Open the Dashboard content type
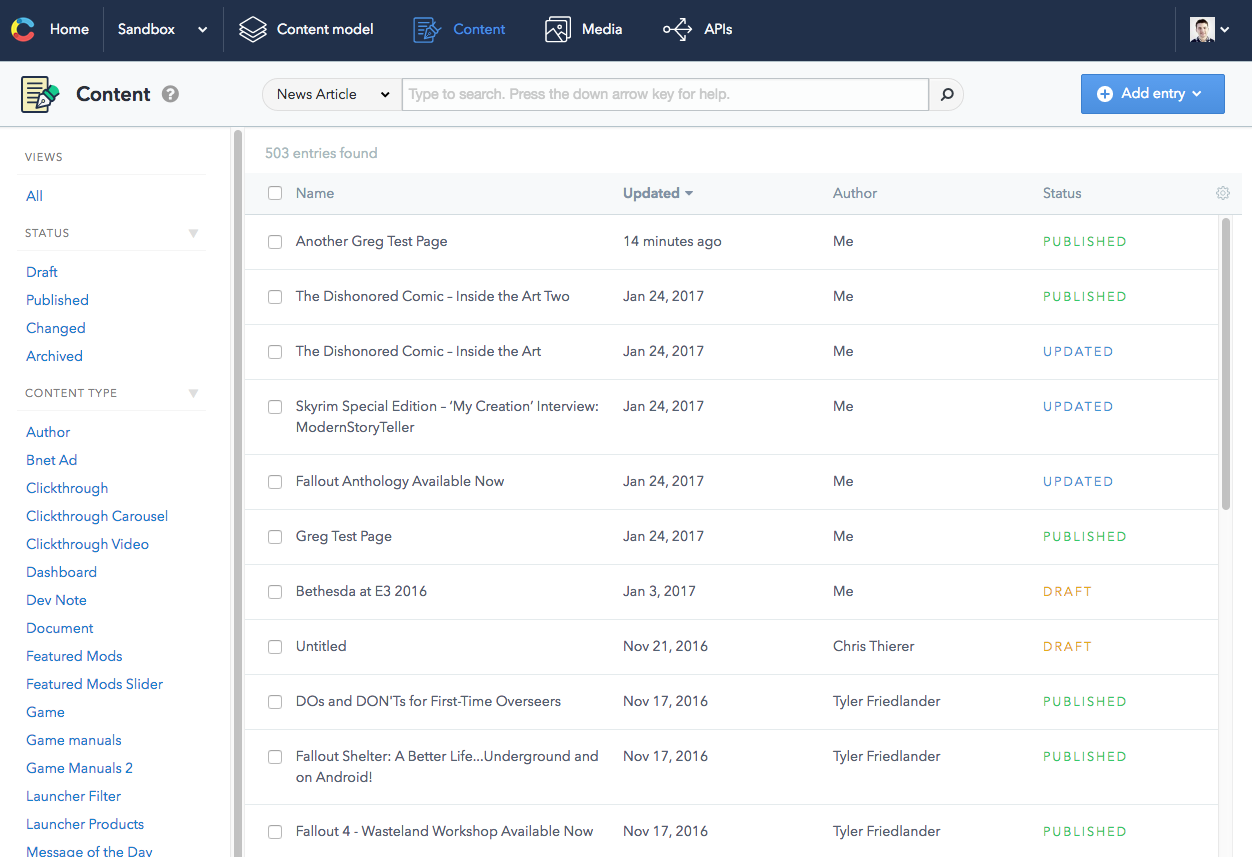 click(61, 572)
